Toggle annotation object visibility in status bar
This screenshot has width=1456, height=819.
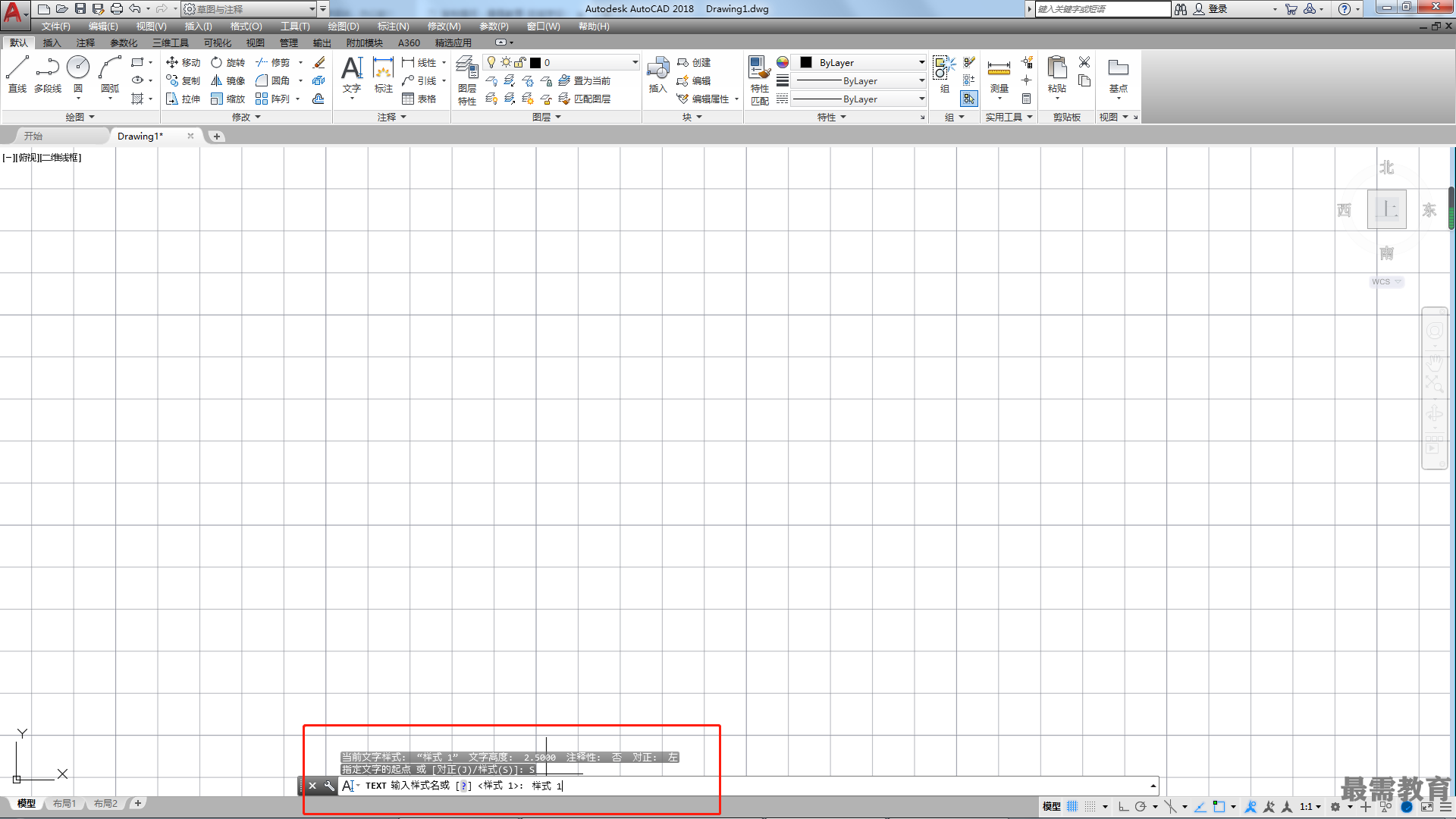click(x=1250, y=807)
